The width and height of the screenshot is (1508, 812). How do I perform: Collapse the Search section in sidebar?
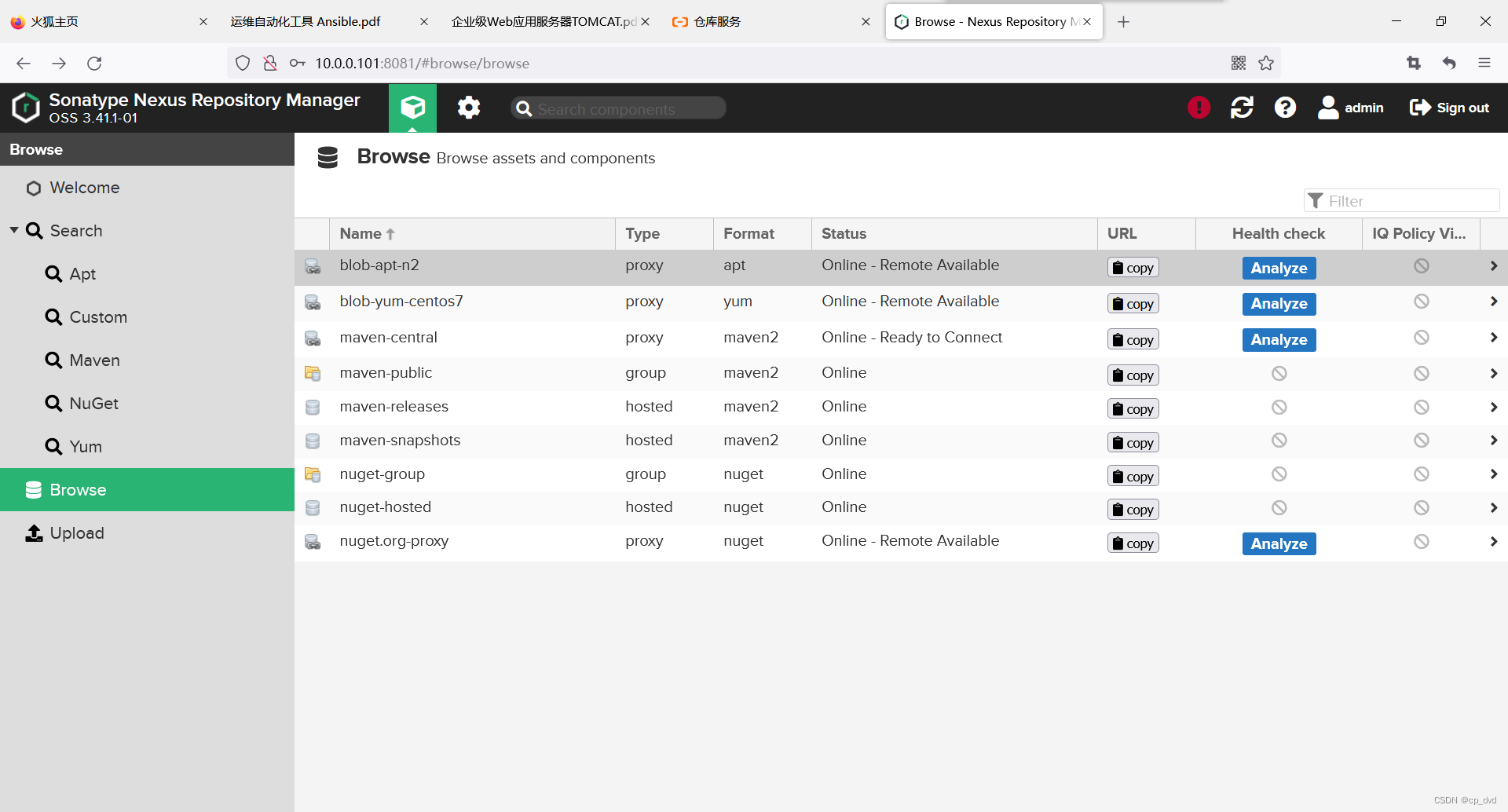point(13,230)
